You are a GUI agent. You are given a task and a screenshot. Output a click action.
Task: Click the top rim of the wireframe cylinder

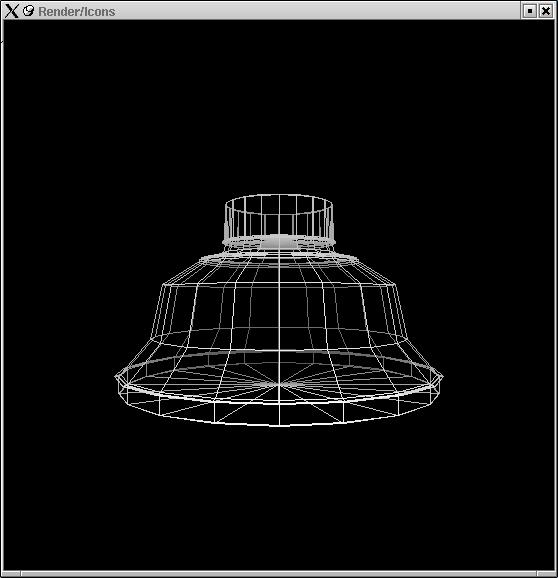(279, 195)
